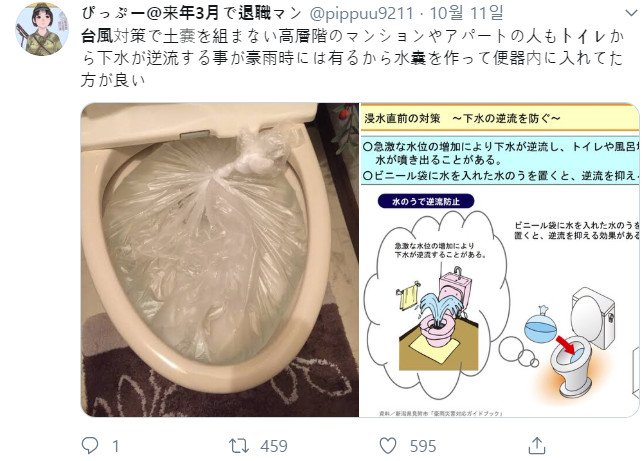The image size is (643, 461).
Task: View the toilet water bag photo
Action: (220, 260)
